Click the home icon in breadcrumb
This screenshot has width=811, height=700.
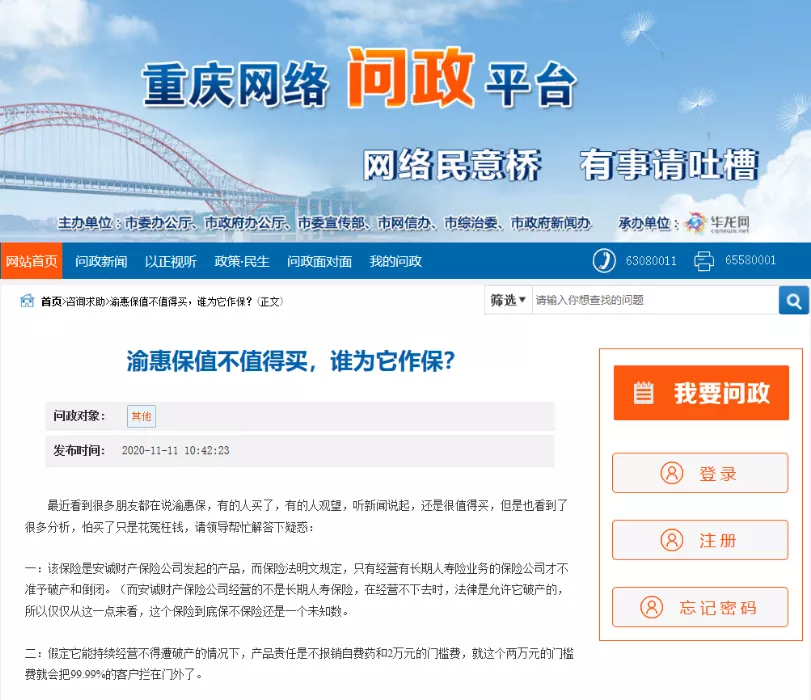pos(27,301)
